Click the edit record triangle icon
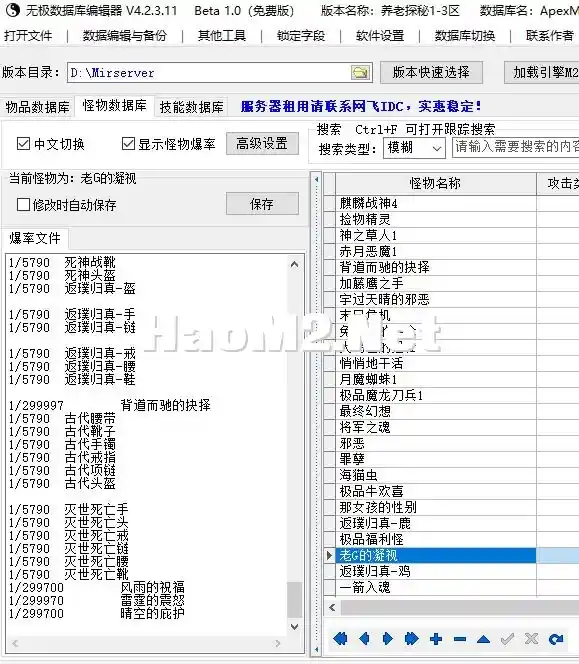The height and width of the screenshot is (664, 579). (483, 639)
